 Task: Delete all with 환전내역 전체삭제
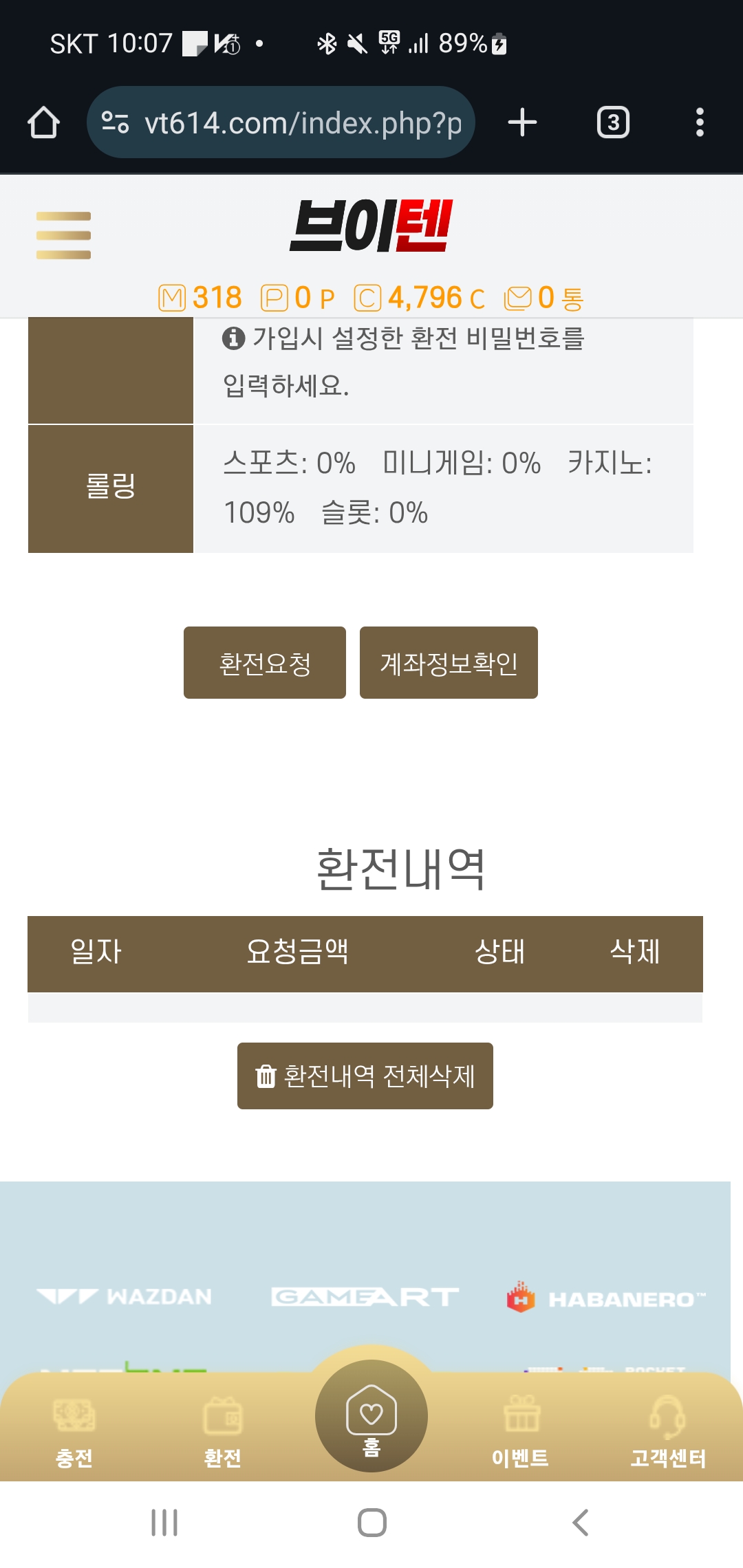(365, 1076)
